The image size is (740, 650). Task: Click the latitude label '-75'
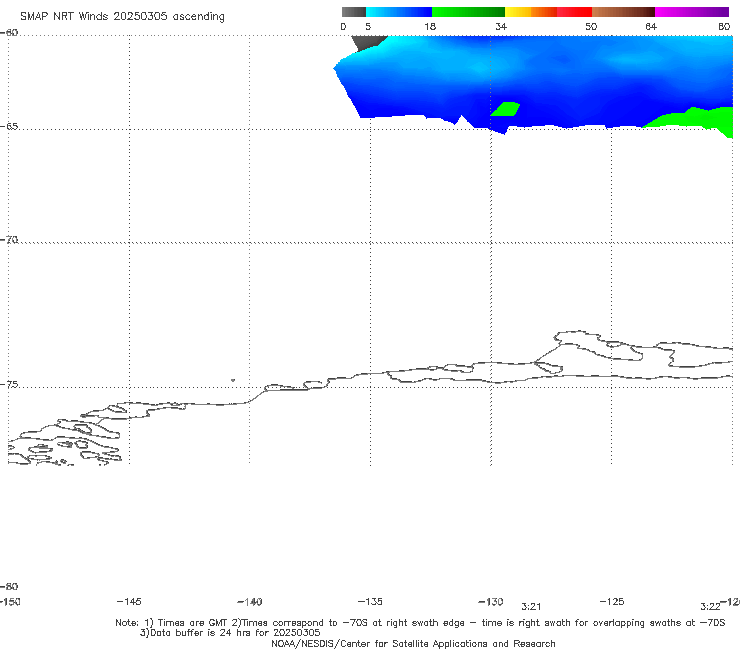click(x=9, y=385)
